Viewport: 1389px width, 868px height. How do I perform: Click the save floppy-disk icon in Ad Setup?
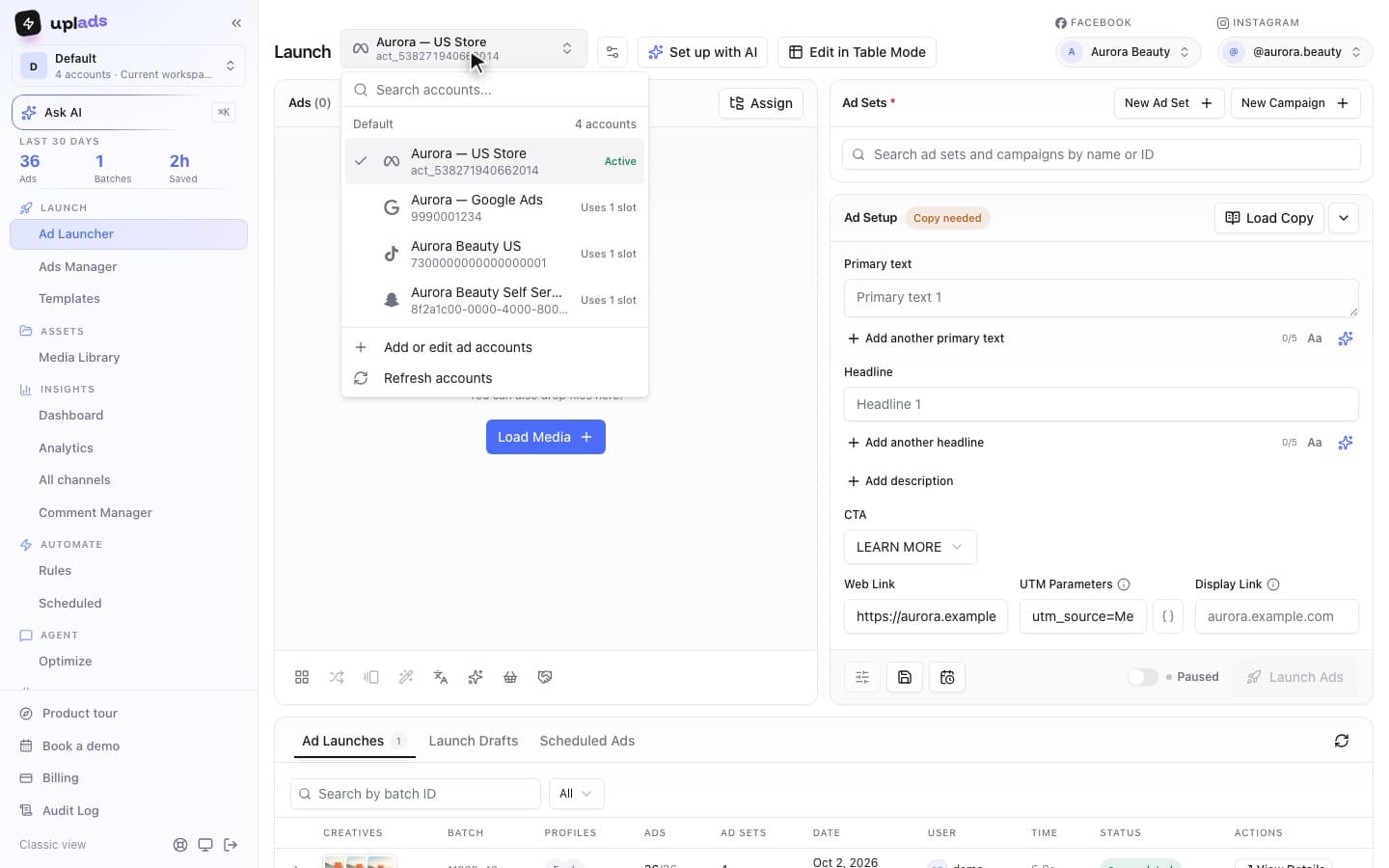point(905,677)
